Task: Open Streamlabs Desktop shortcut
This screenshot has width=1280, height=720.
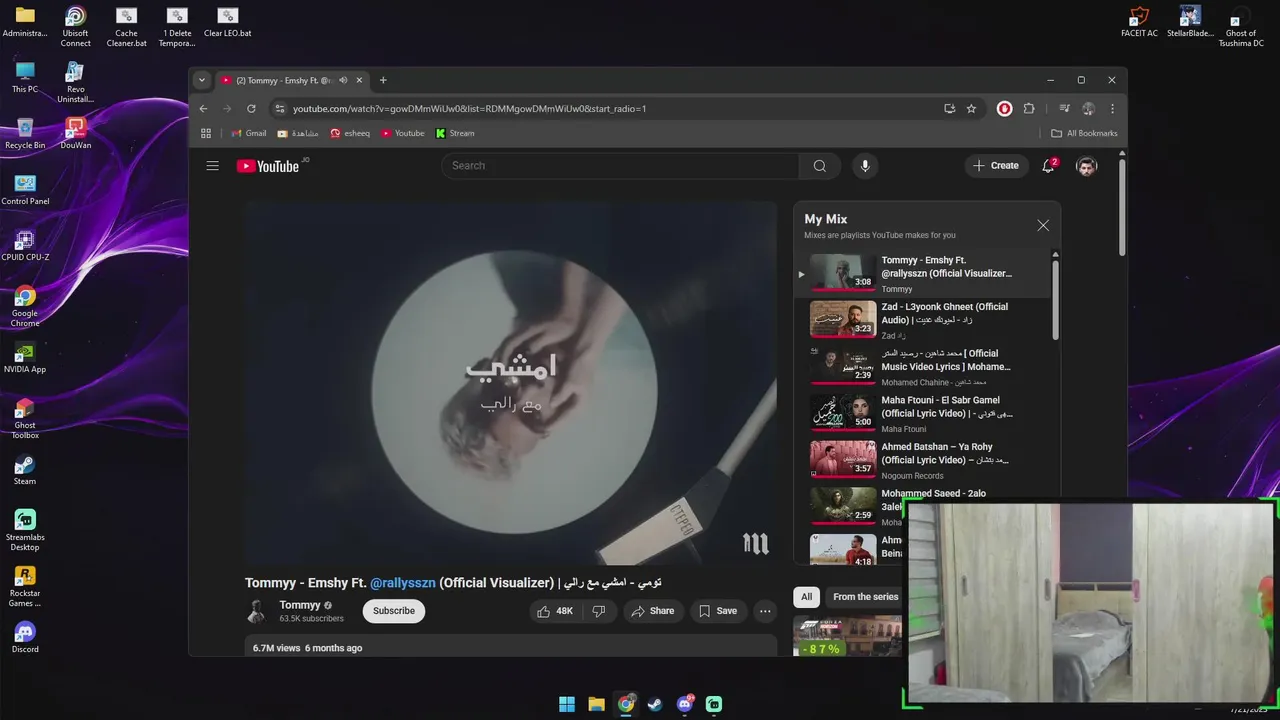Action: tap(25, 531)
